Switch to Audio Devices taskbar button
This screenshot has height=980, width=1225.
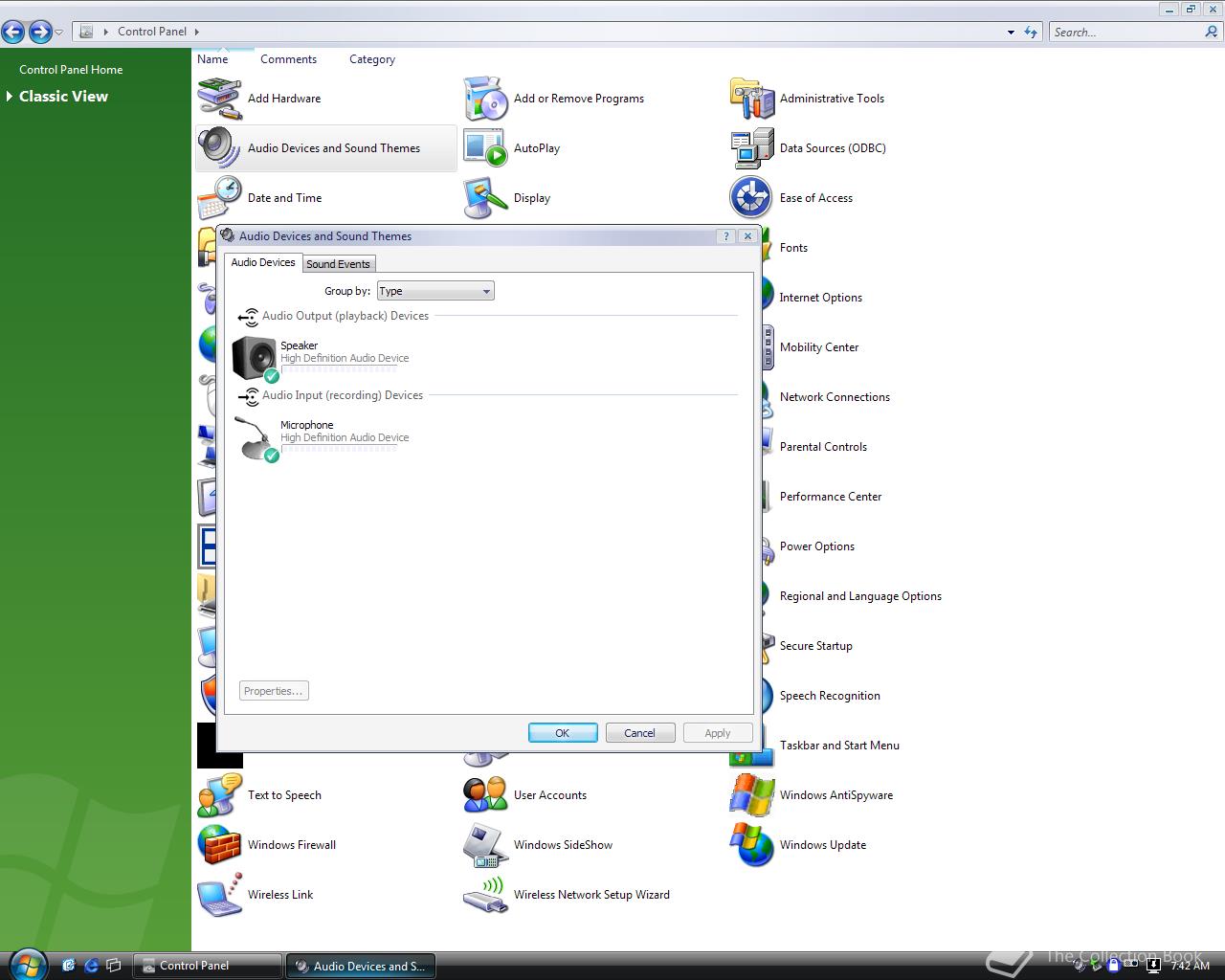click(361, 966)
